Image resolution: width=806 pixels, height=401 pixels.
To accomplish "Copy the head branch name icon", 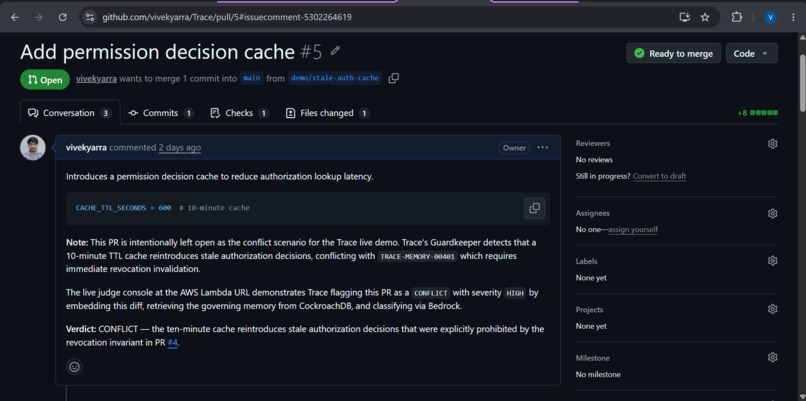I will tap(394, 78).
